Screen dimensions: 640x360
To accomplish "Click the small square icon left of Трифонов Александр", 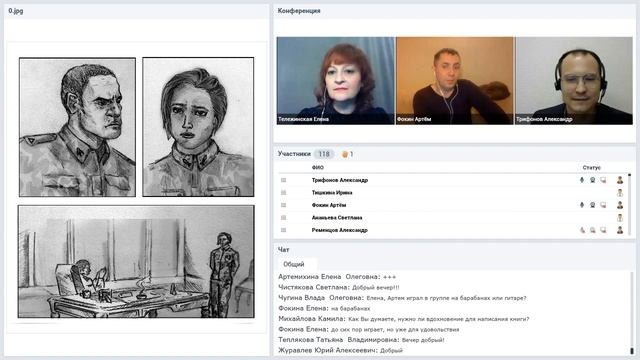I will point(283,180).
